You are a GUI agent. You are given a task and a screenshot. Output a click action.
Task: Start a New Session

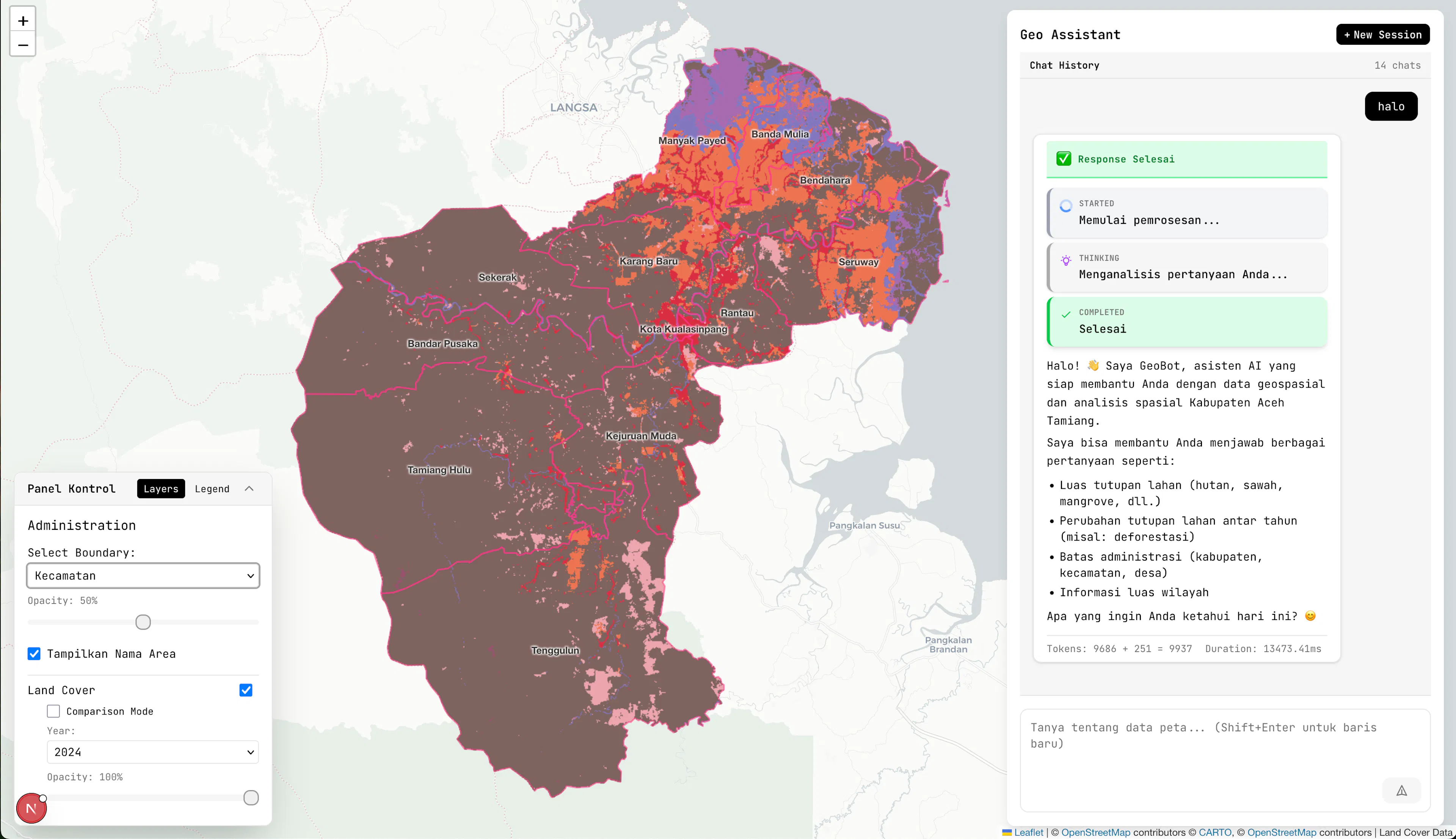point(1382,35)
